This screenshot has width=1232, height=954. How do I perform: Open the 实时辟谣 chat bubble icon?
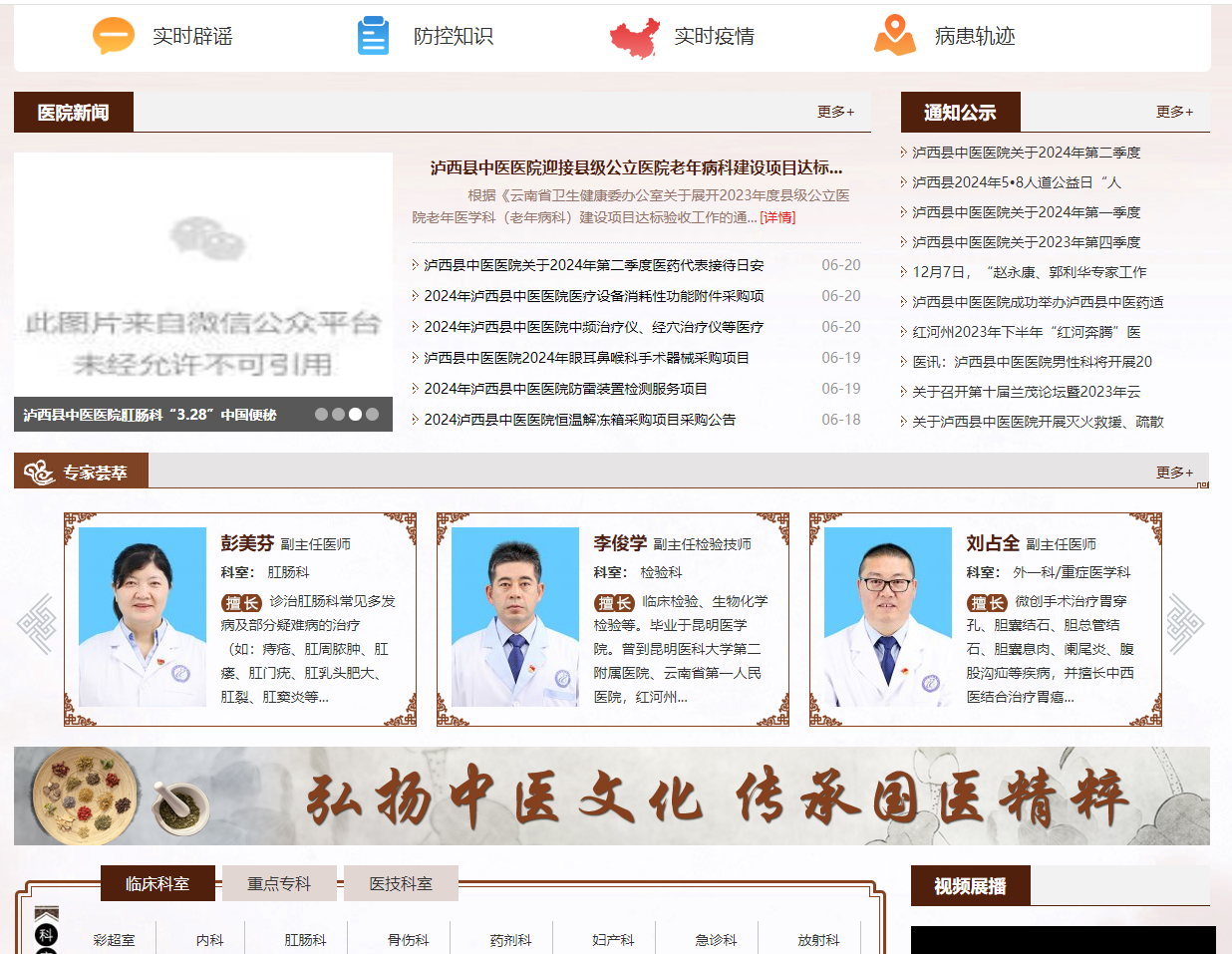pos(114,36)
